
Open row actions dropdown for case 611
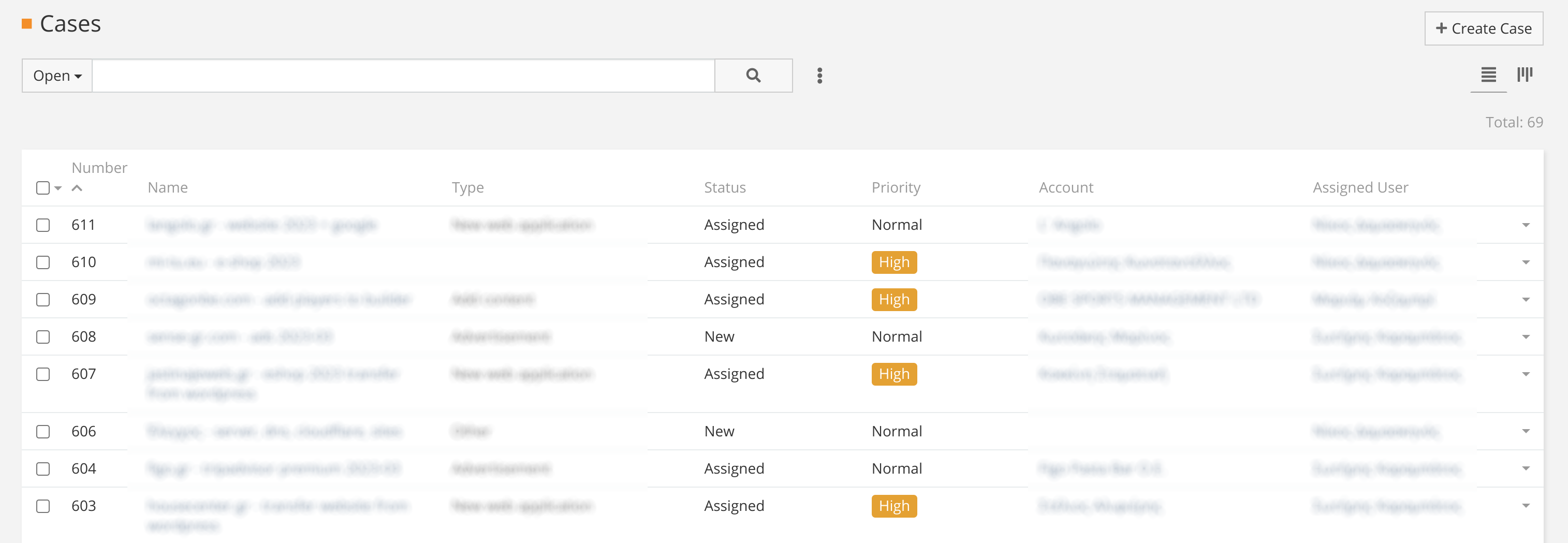point(1526,225)
